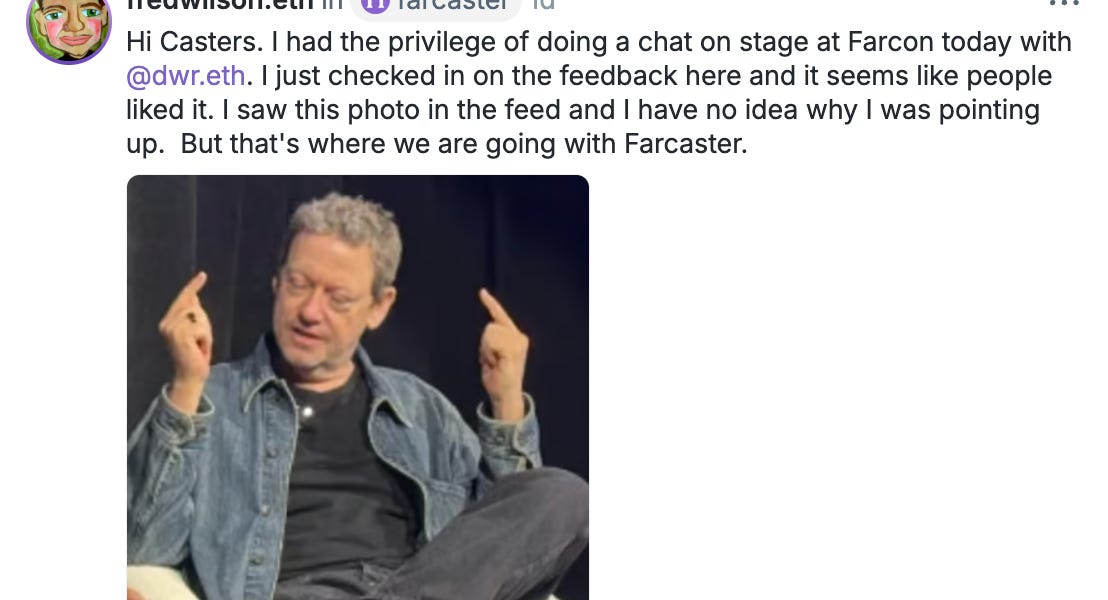Click the line 'liked it. I saw this photo'
Screen dimensions: 1108x600
583,110
